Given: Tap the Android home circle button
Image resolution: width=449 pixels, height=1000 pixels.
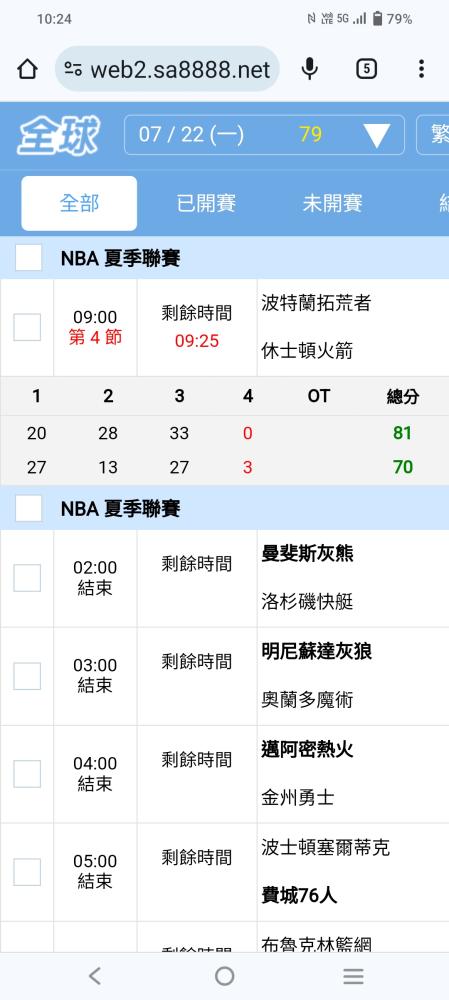Looking at the screenshot, I should tap(224, 976).
